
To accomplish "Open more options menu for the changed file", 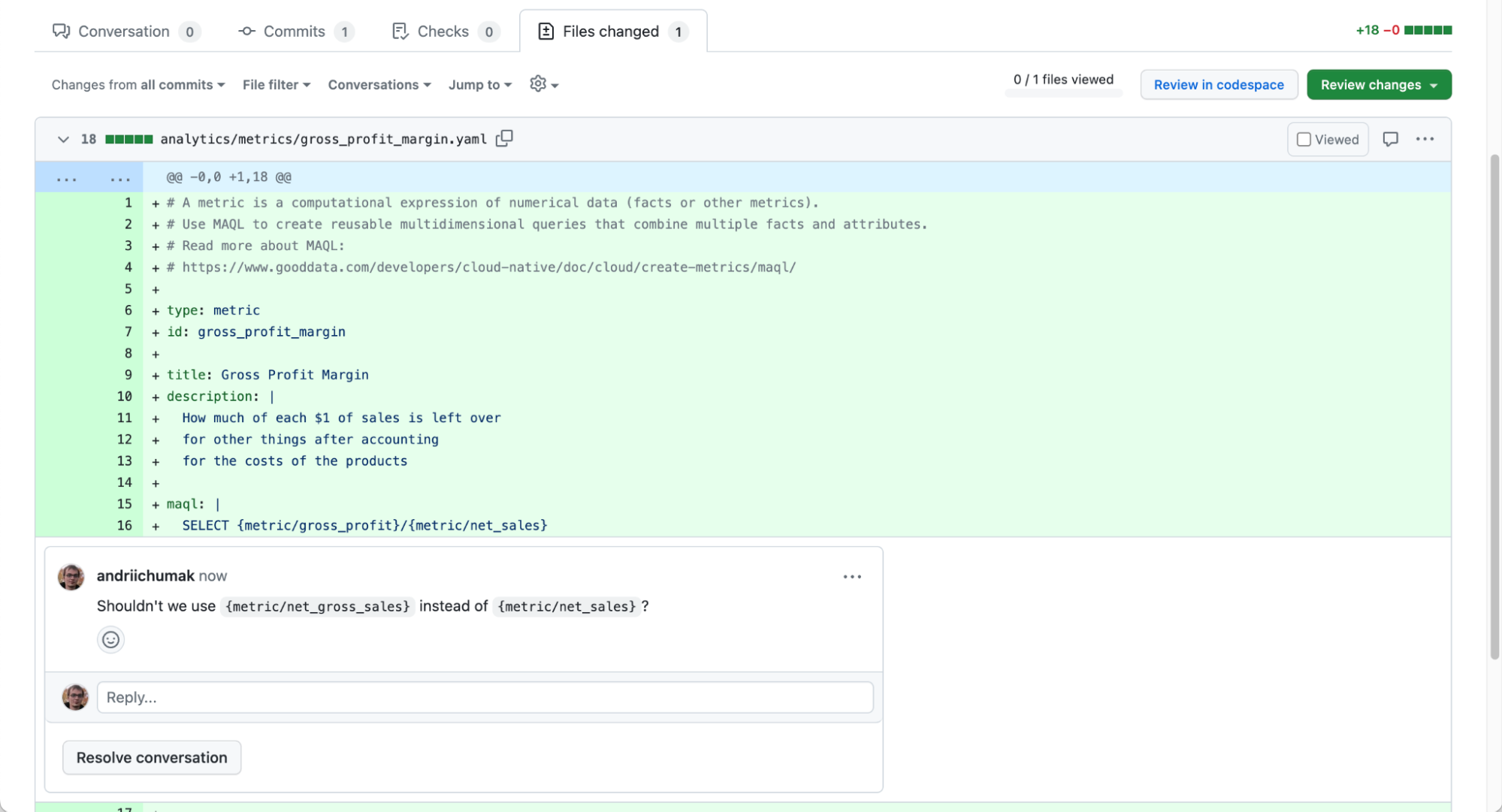I will (1425, 139).
